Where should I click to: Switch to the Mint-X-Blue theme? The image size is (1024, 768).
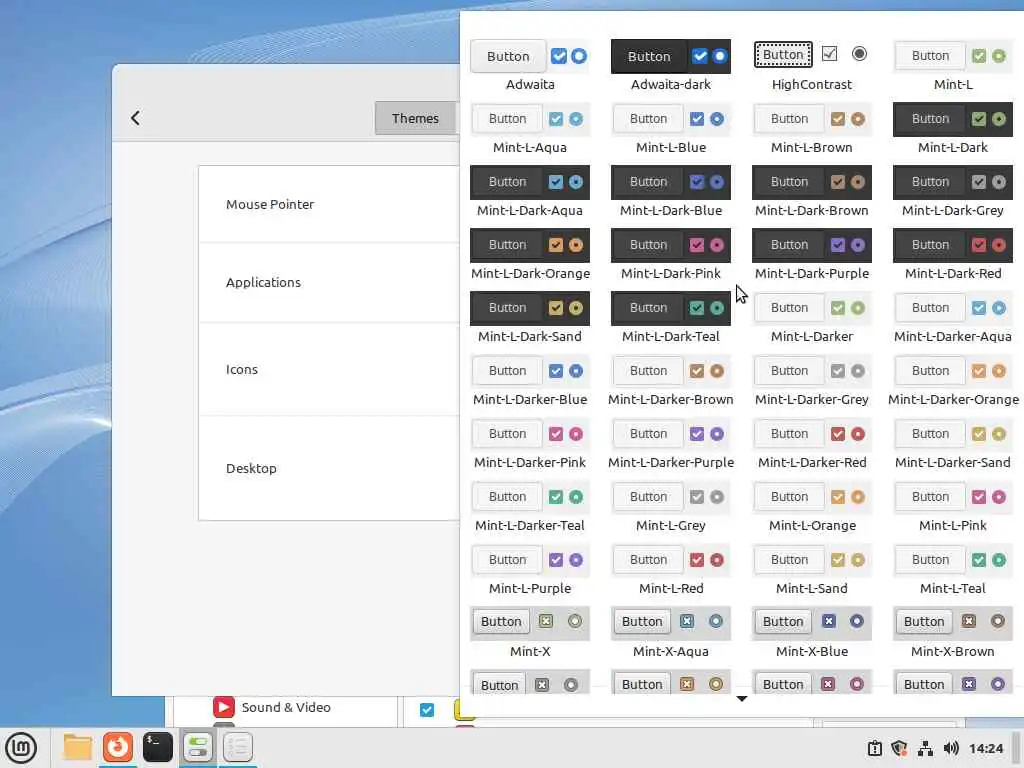pyautogui.click(x=812, y=632)
